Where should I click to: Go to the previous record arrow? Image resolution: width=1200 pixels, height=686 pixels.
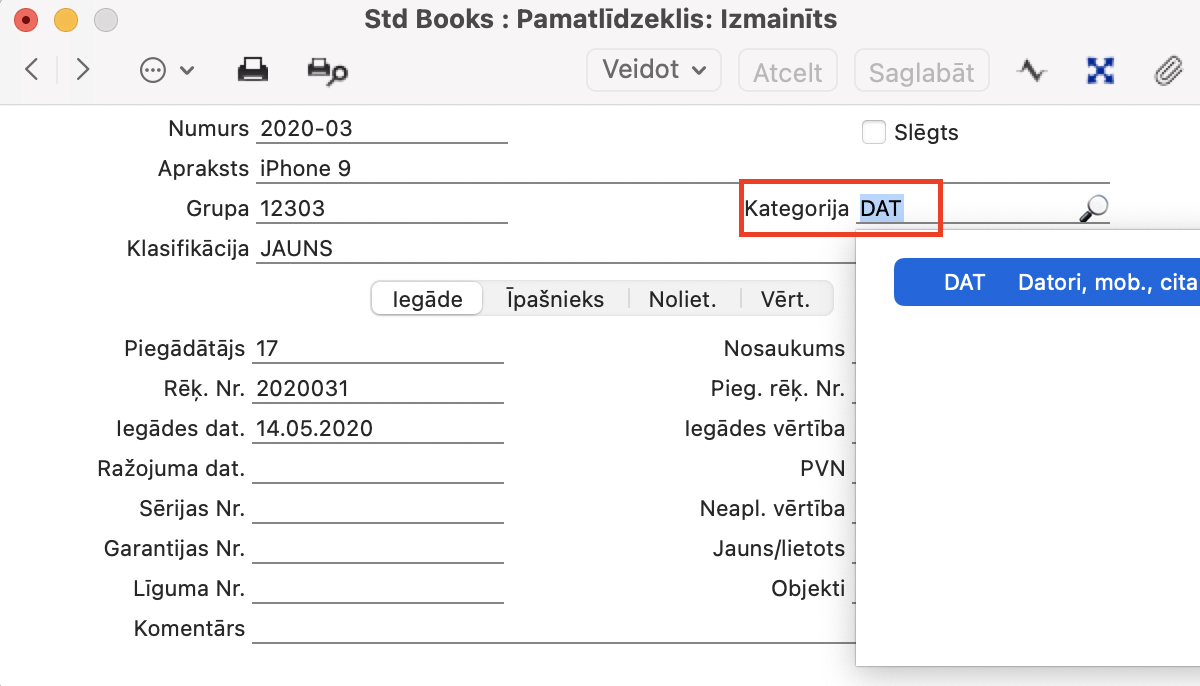32,70
